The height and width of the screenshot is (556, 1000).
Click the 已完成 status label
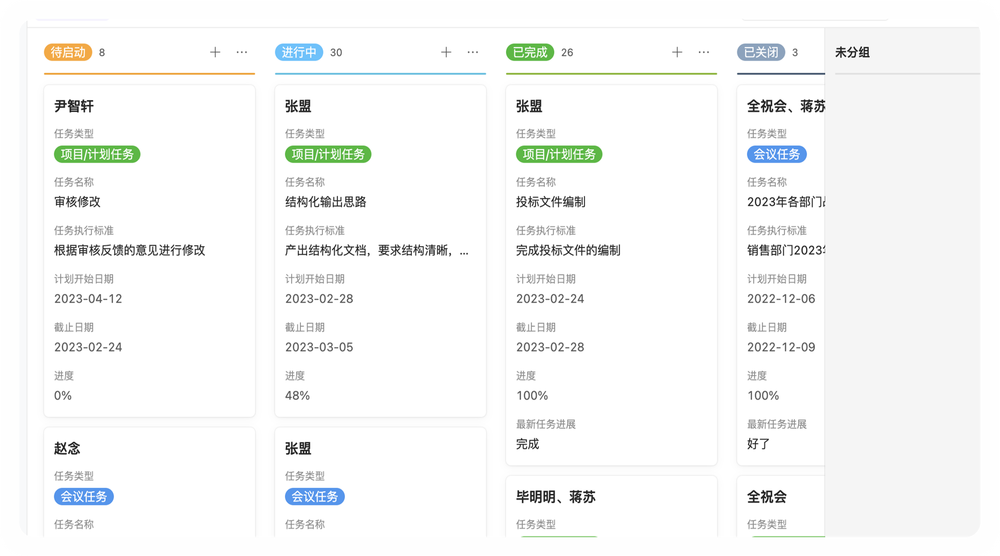tap(530, 52)
